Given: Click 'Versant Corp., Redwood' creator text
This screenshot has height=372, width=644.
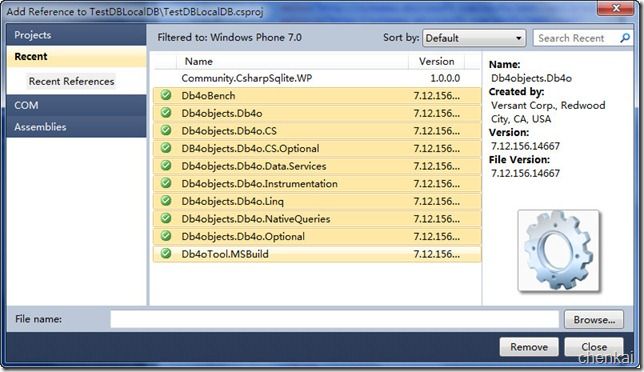Looking at the screenshot, I should (x=548, y=106).
